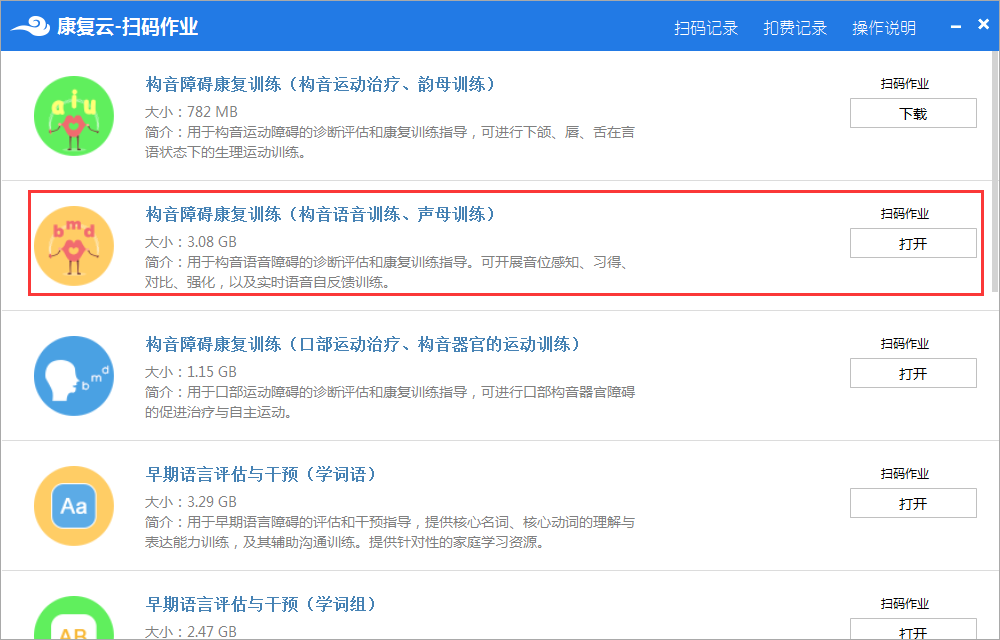Click the orange 'Aa' word learning icon

point(73,505)
